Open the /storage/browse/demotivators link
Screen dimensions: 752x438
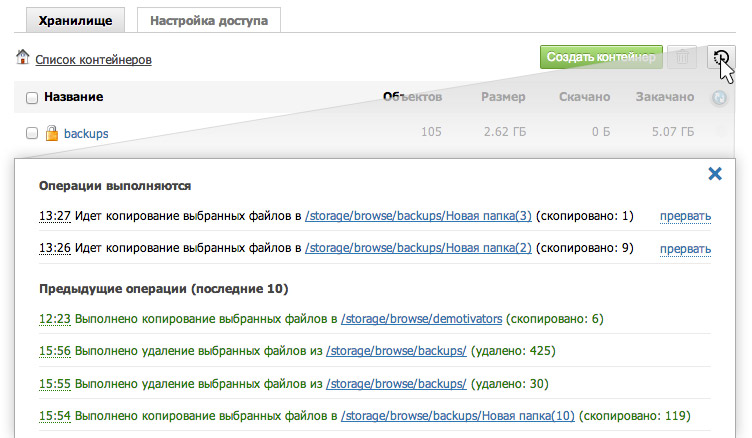[x=421, y=319]
